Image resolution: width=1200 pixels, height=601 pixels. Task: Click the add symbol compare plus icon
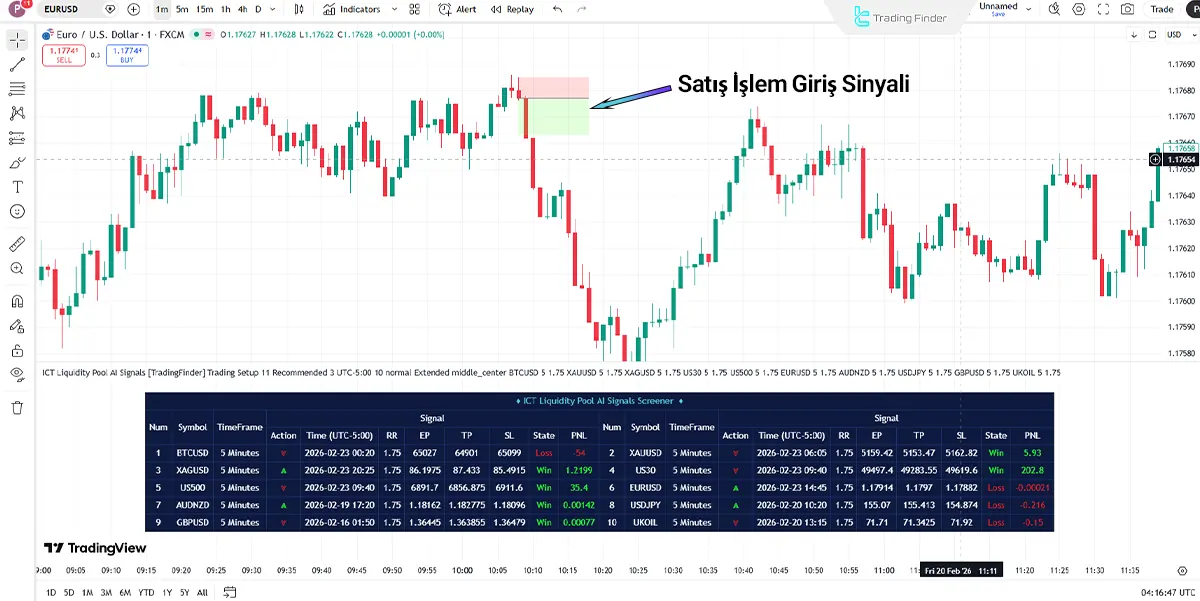click(134, 9)
